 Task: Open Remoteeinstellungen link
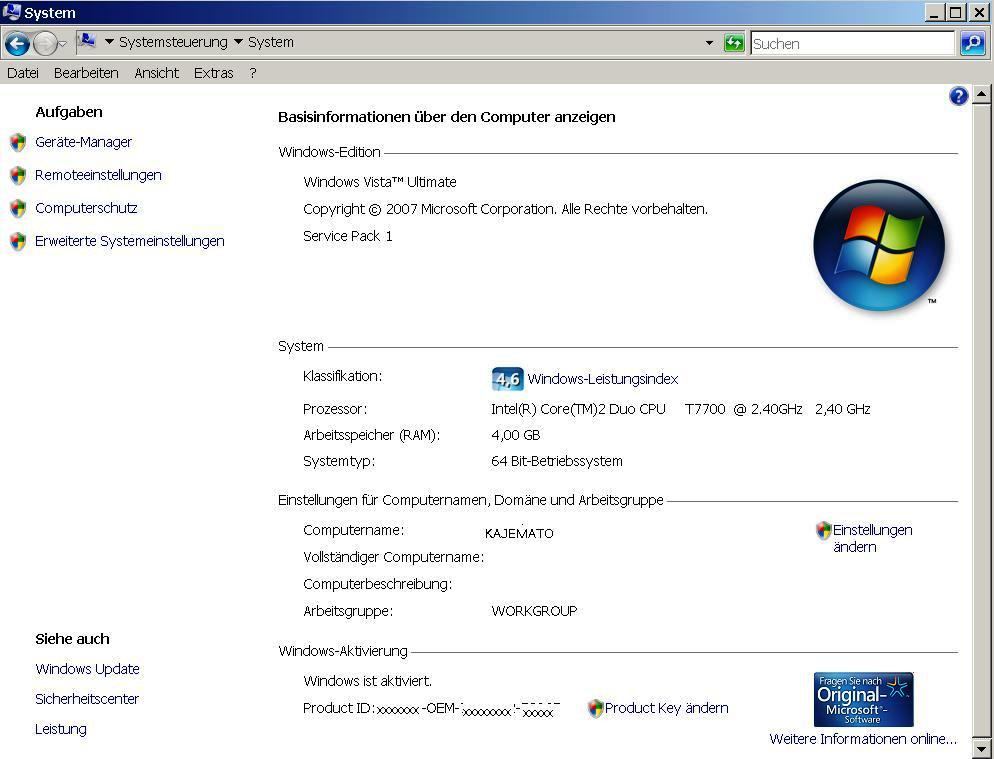pyautogui.click(x=98, y=175)
